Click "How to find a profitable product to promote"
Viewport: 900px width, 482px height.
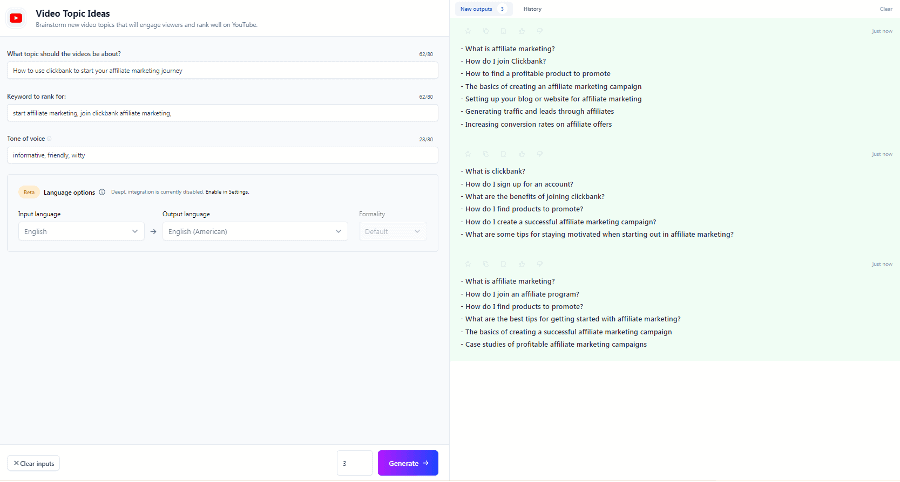538,73
